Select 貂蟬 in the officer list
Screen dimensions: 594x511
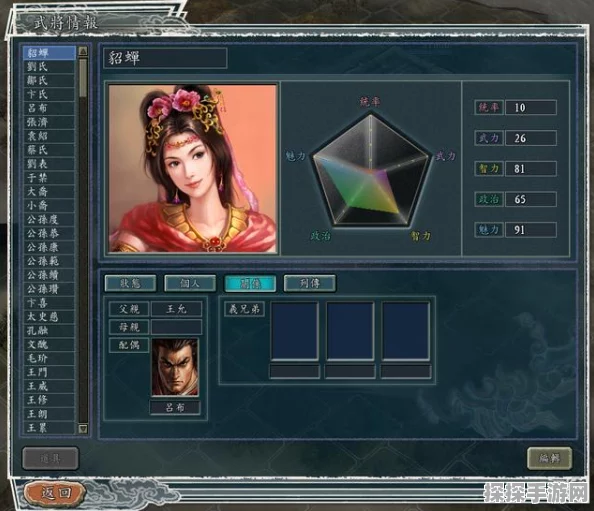click(x=49, y=53)
